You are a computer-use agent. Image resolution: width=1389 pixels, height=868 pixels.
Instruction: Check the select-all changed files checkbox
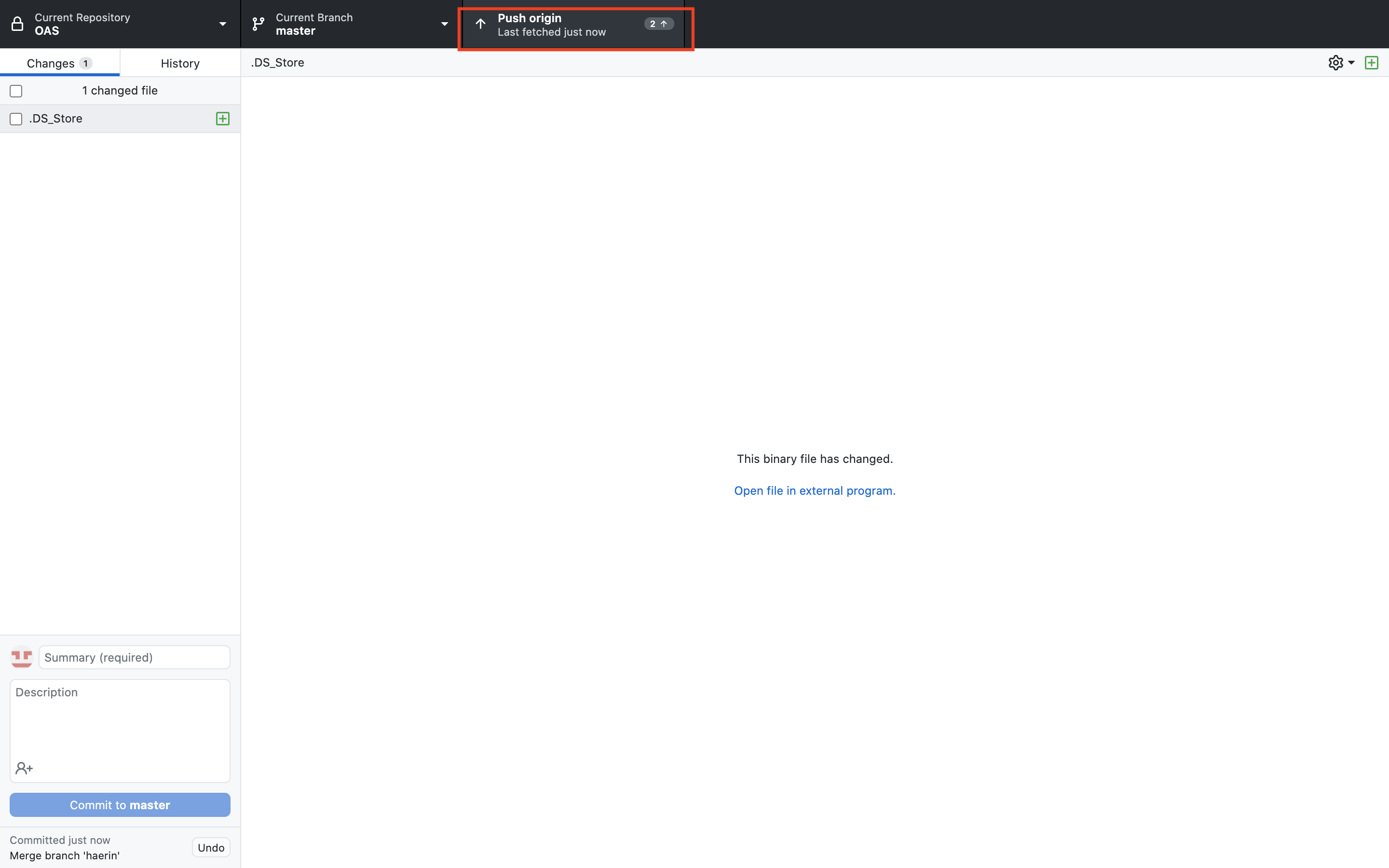(x=16, y=91)
